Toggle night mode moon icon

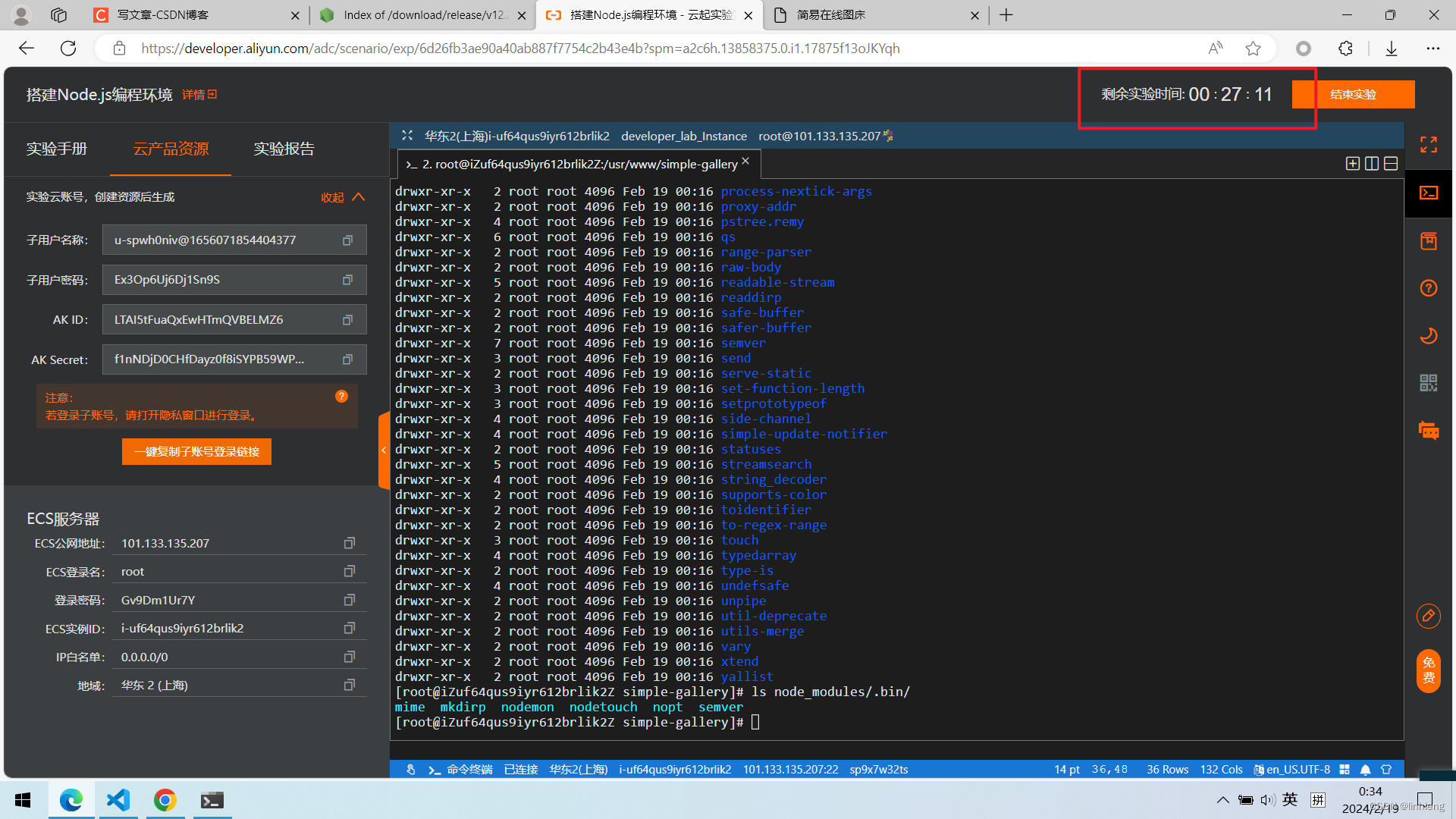[1429, 335]
